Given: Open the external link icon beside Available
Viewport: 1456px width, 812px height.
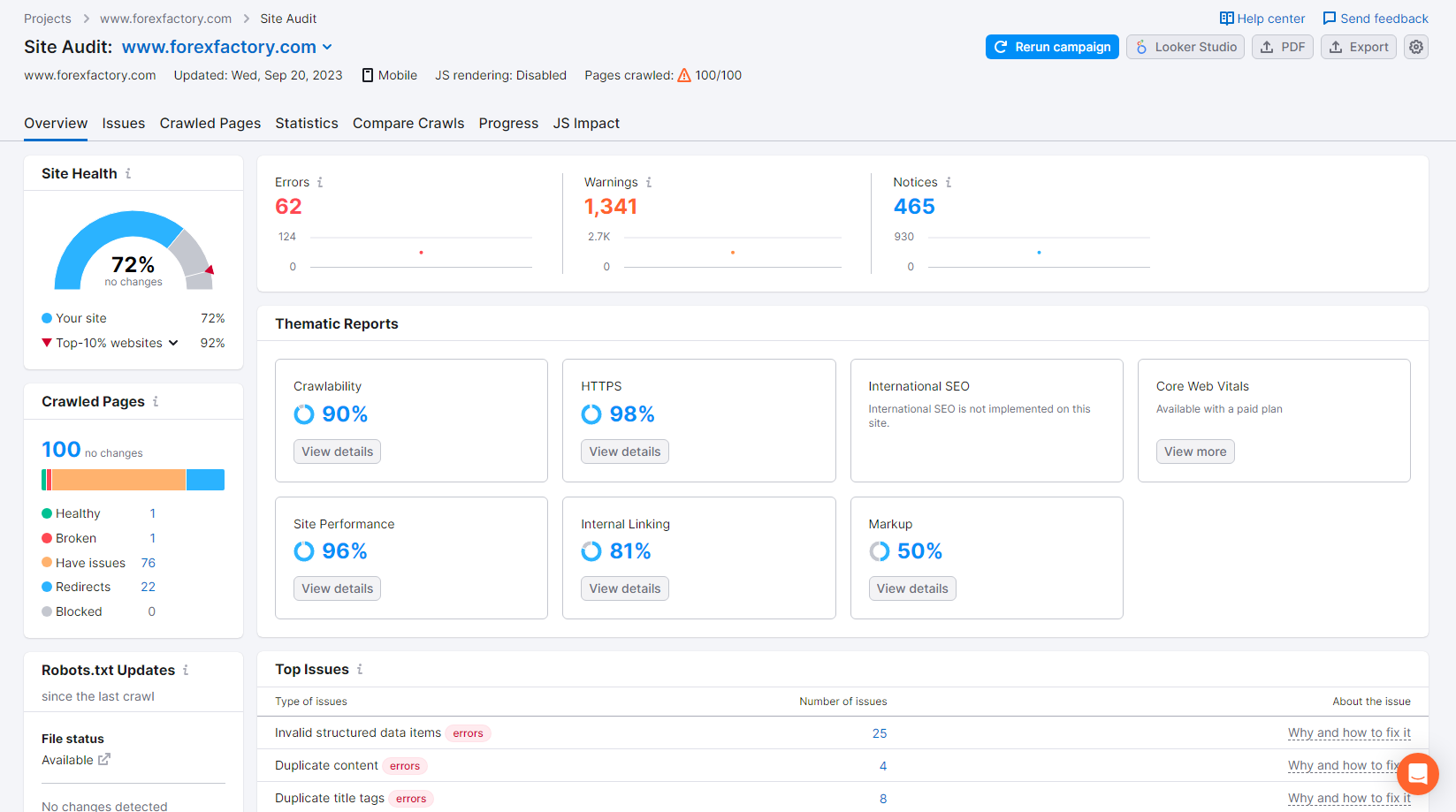Looking at the screenshot, I should click(104, 759).
